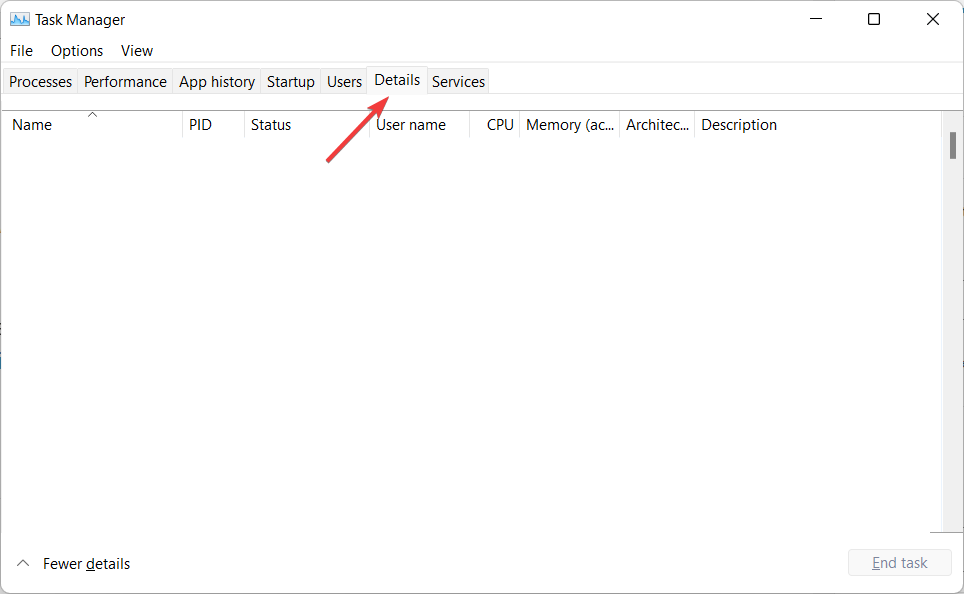Click the vertical scrollbar thumb
The width and height of the screenshot is (964, 594).
pos(952,146)
